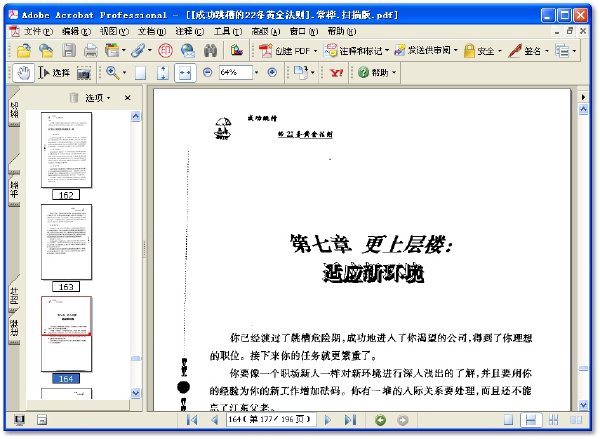Go to last page
The image size is (600, 439).
pyautogui.click(x=350, y=420)
